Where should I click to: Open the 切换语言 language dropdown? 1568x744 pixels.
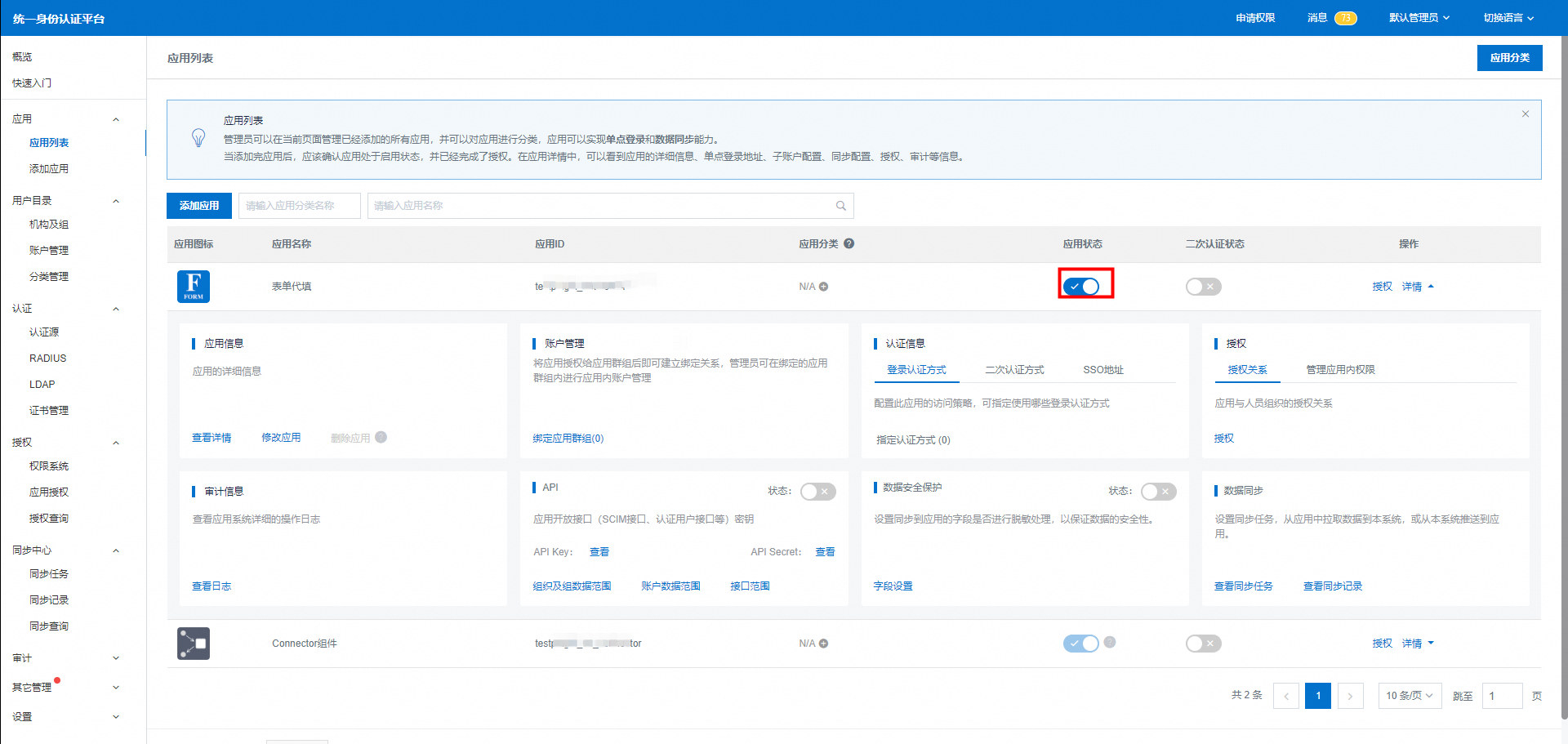(1508, 18)
